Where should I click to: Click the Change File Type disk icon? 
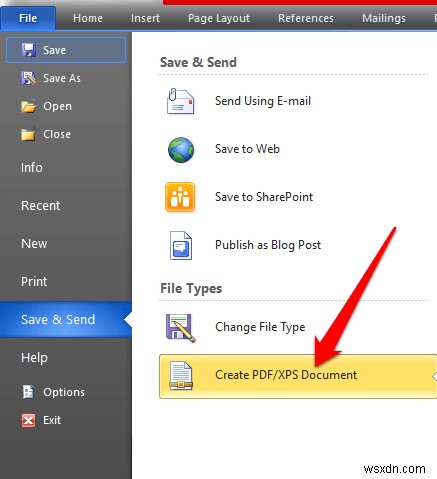(x=180, y=328)
